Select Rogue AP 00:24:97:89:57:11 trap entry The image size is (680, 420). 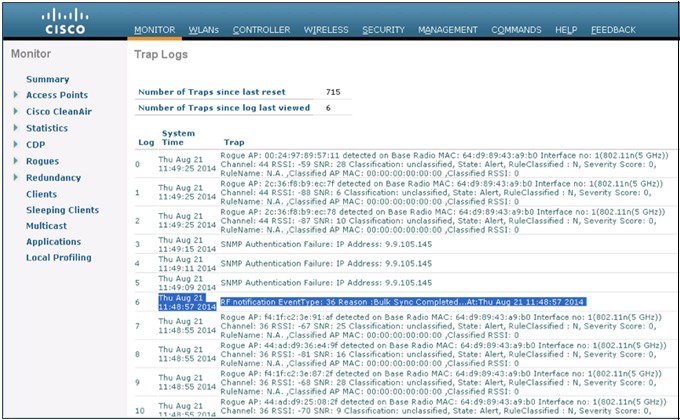pyautogui.click(x=444, y=164)
